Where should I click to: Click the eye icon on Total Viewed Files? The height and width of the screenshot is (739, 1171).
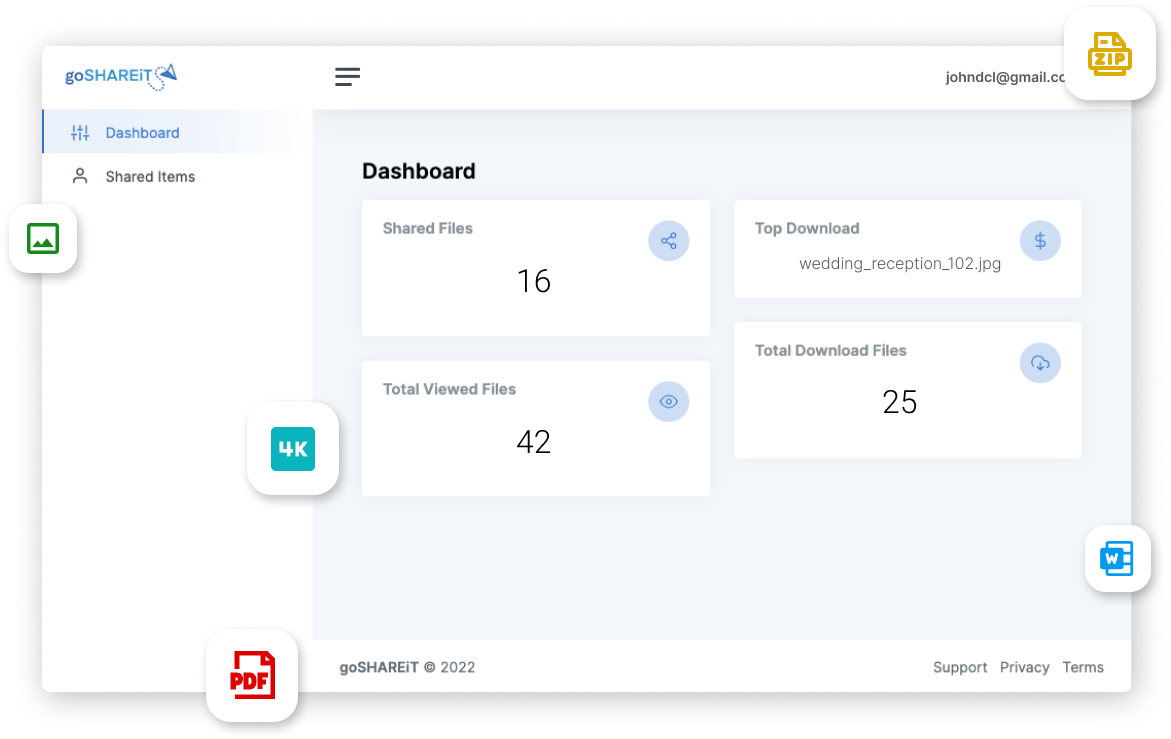coord(669,402)
